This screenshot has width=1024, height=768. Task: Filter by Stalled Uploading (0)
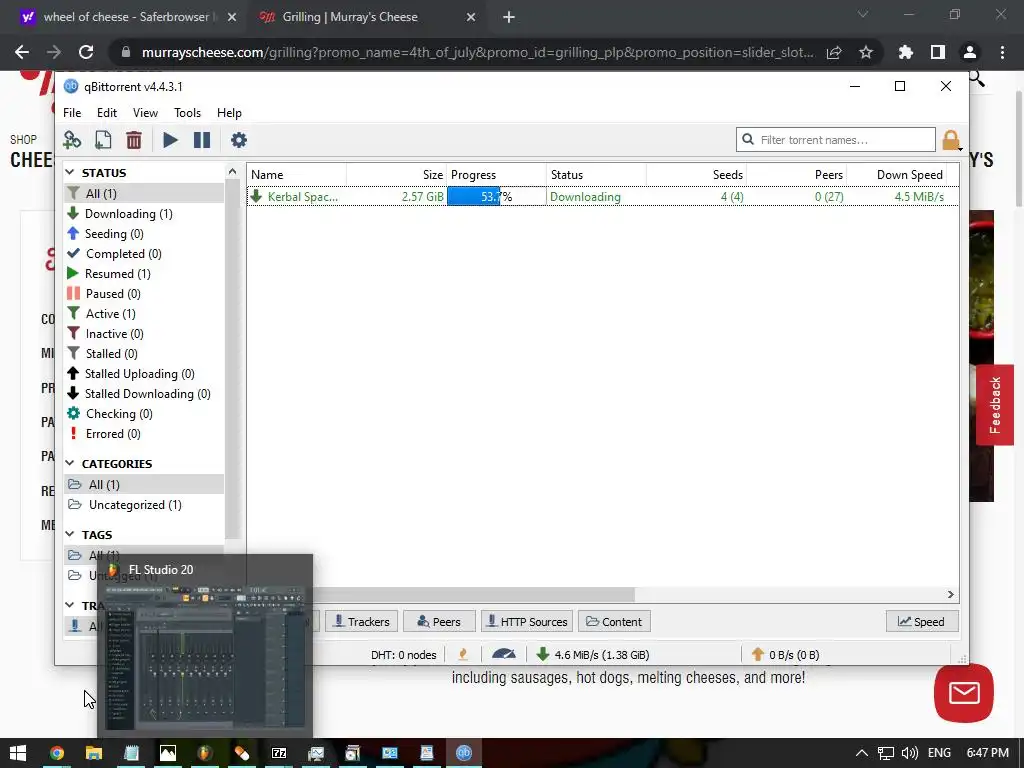(x=144, y=374)
